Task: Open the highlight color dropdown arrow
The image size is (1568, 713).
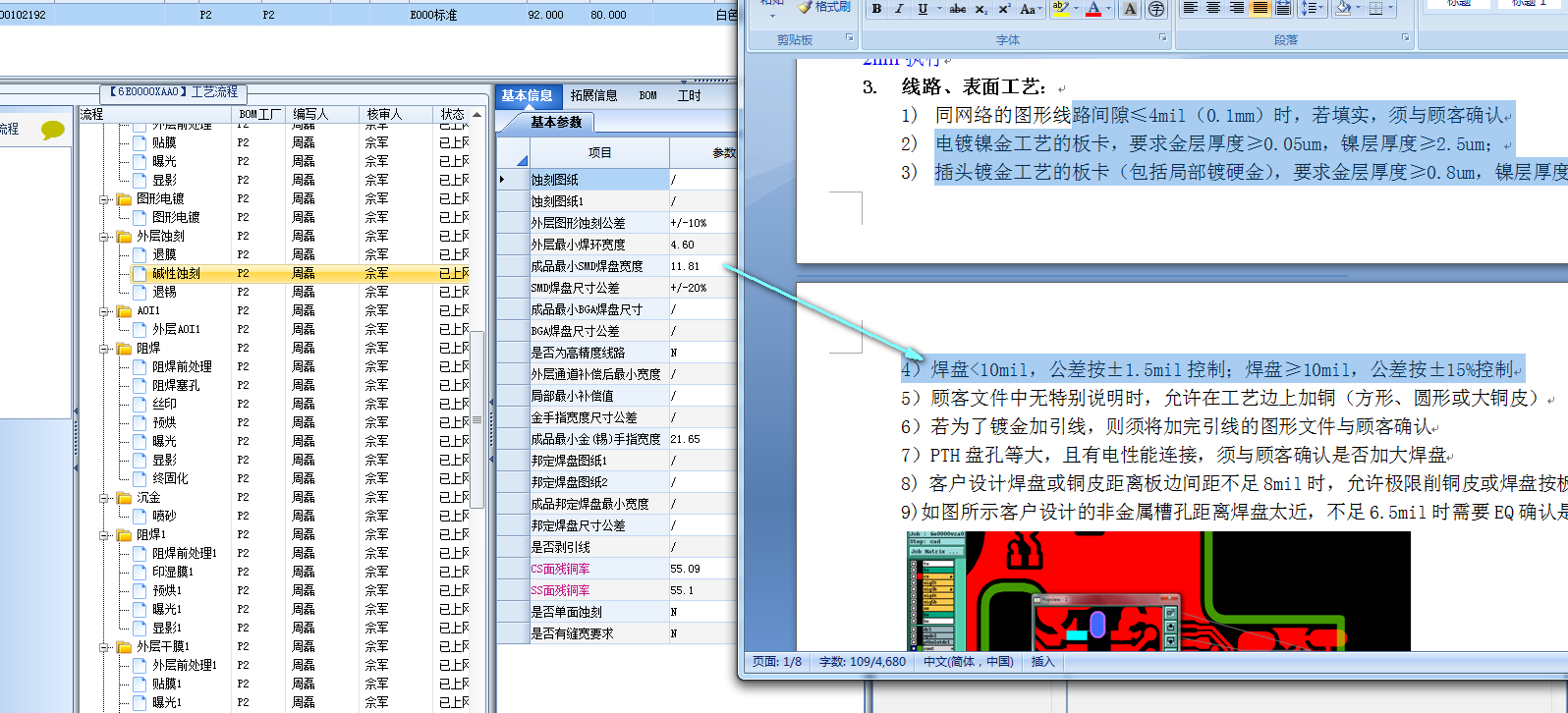Action: (x=1077, y=9)
